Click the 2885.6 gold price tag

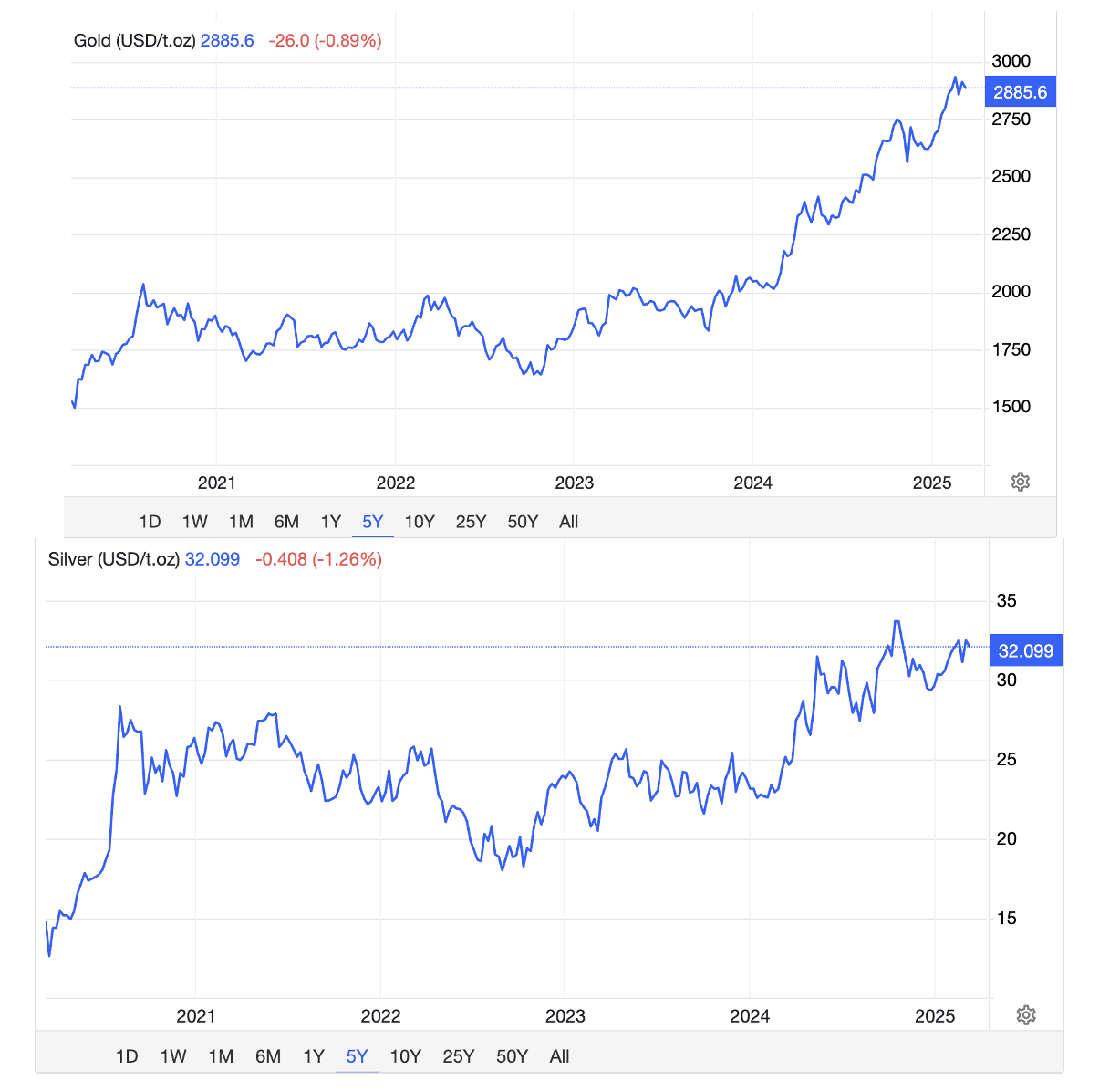pos(1020,92)
